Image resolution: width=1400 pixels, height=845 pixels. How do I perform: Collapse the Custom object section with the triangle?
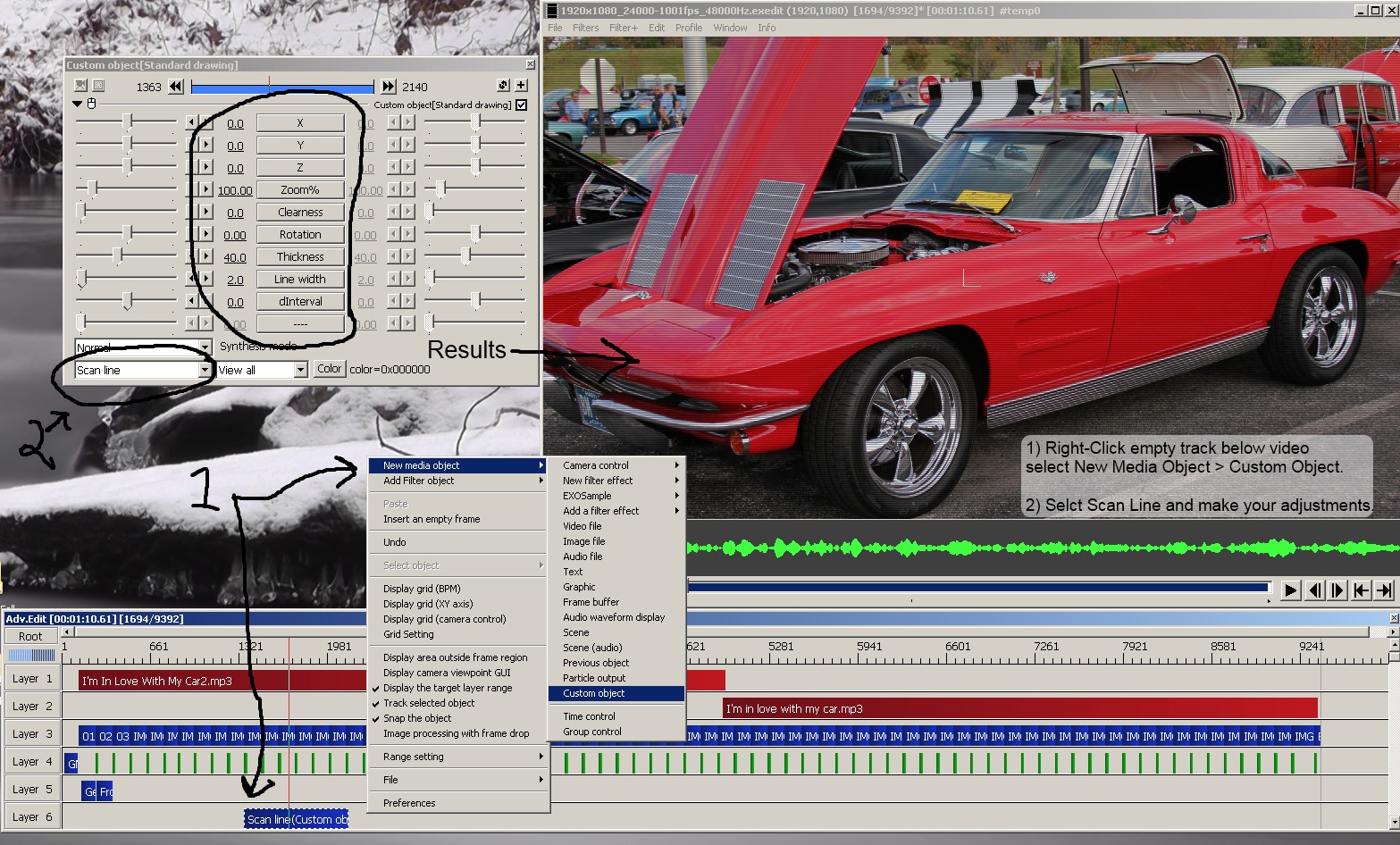click(78, 105)
